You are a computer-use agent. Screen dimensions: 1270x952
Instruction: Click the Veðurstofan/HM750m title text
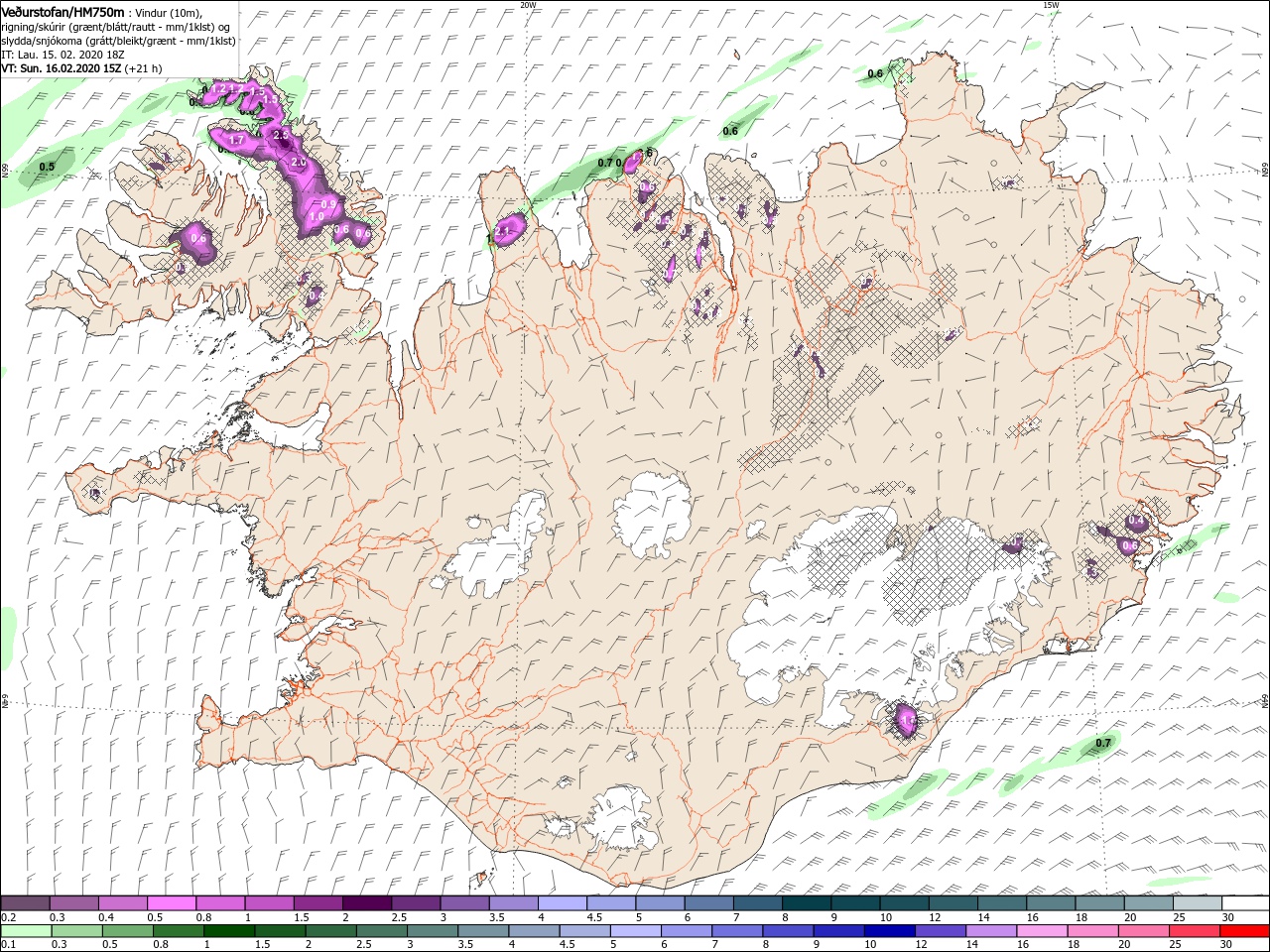click(x=63, y=11)
